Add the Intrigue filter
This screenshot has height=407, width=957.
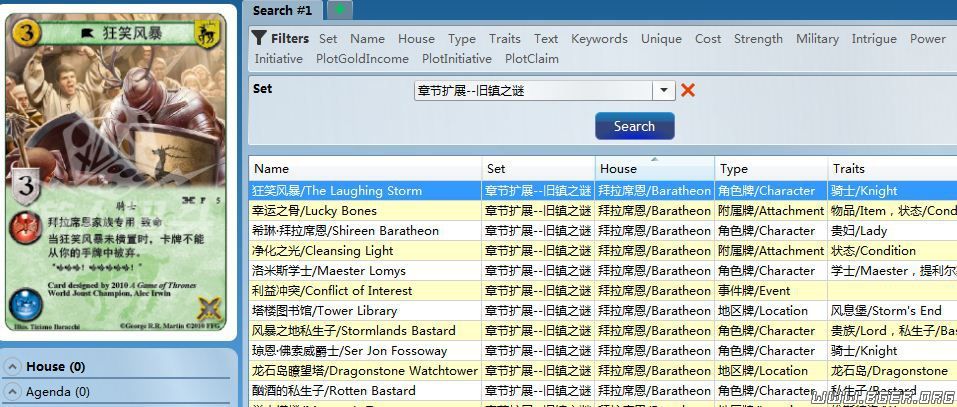tap(874, 38)
